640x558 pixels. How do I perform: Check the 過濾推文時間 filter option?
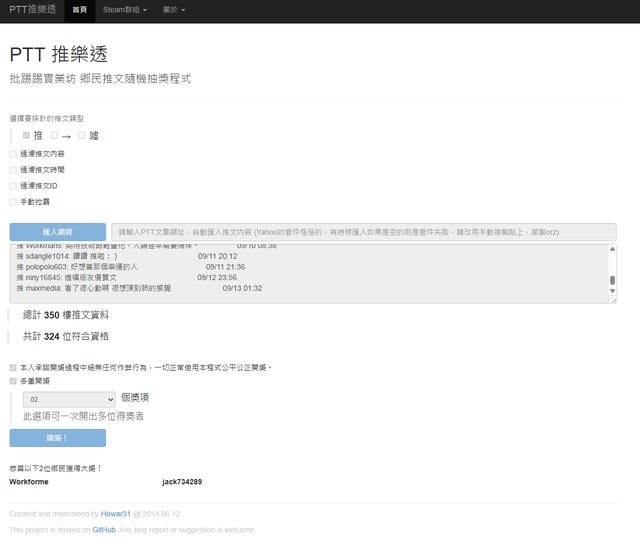pos(13,170)
